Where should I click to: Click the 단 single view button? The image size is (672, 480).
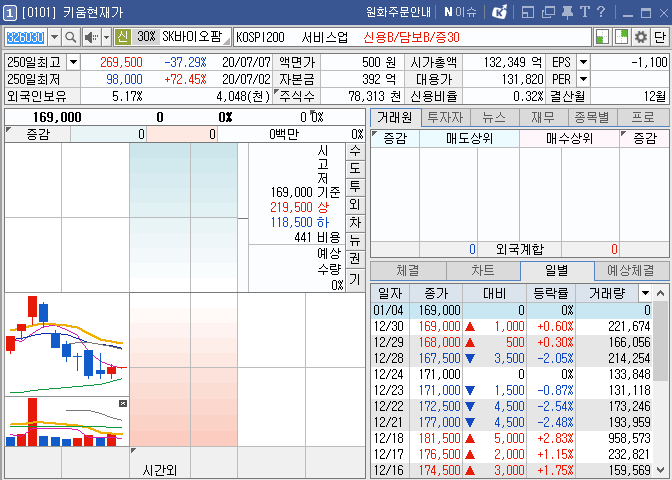(660, 37)
